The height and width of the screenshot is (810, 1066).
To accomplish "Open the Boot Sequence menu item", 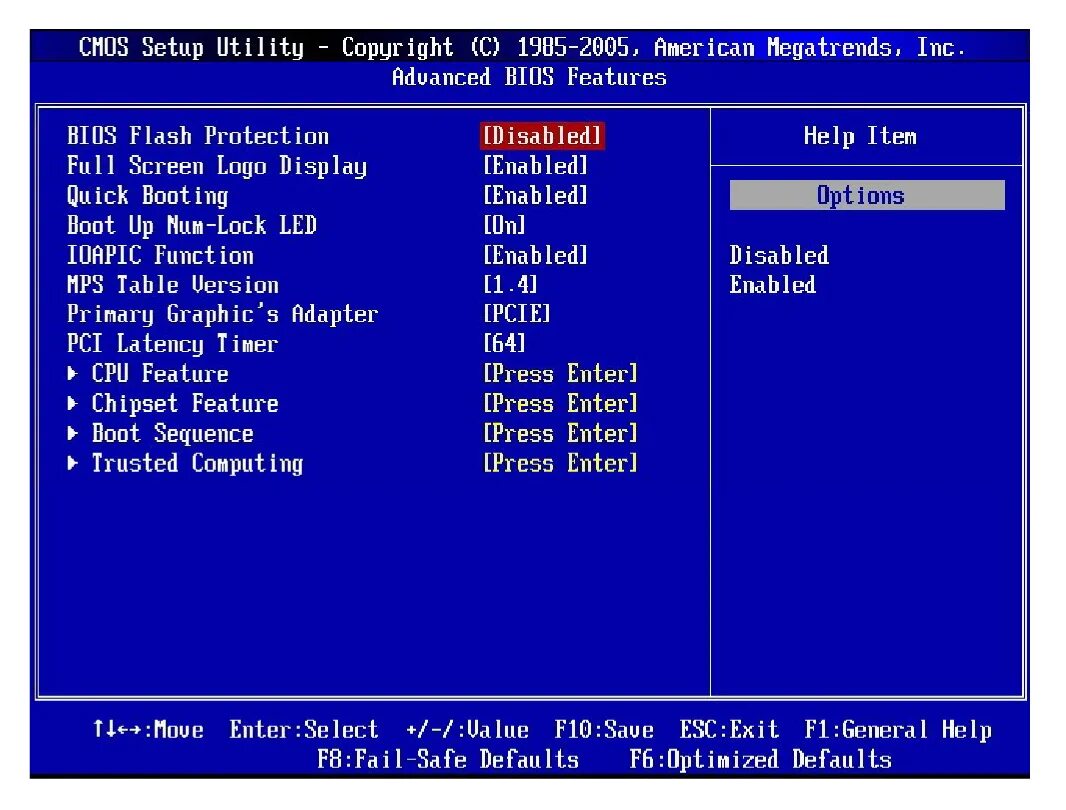I will tap(173, 434).
